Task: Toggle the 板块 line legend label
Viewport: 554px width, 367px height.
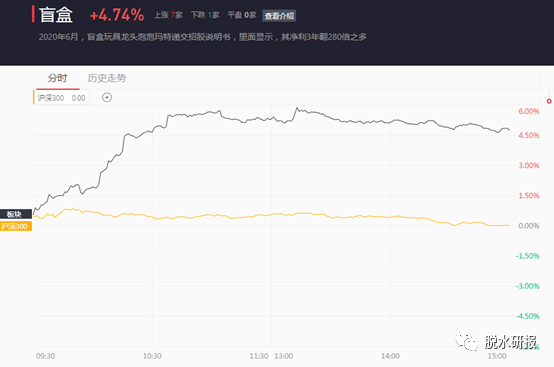Action: (x=16, y=214)
